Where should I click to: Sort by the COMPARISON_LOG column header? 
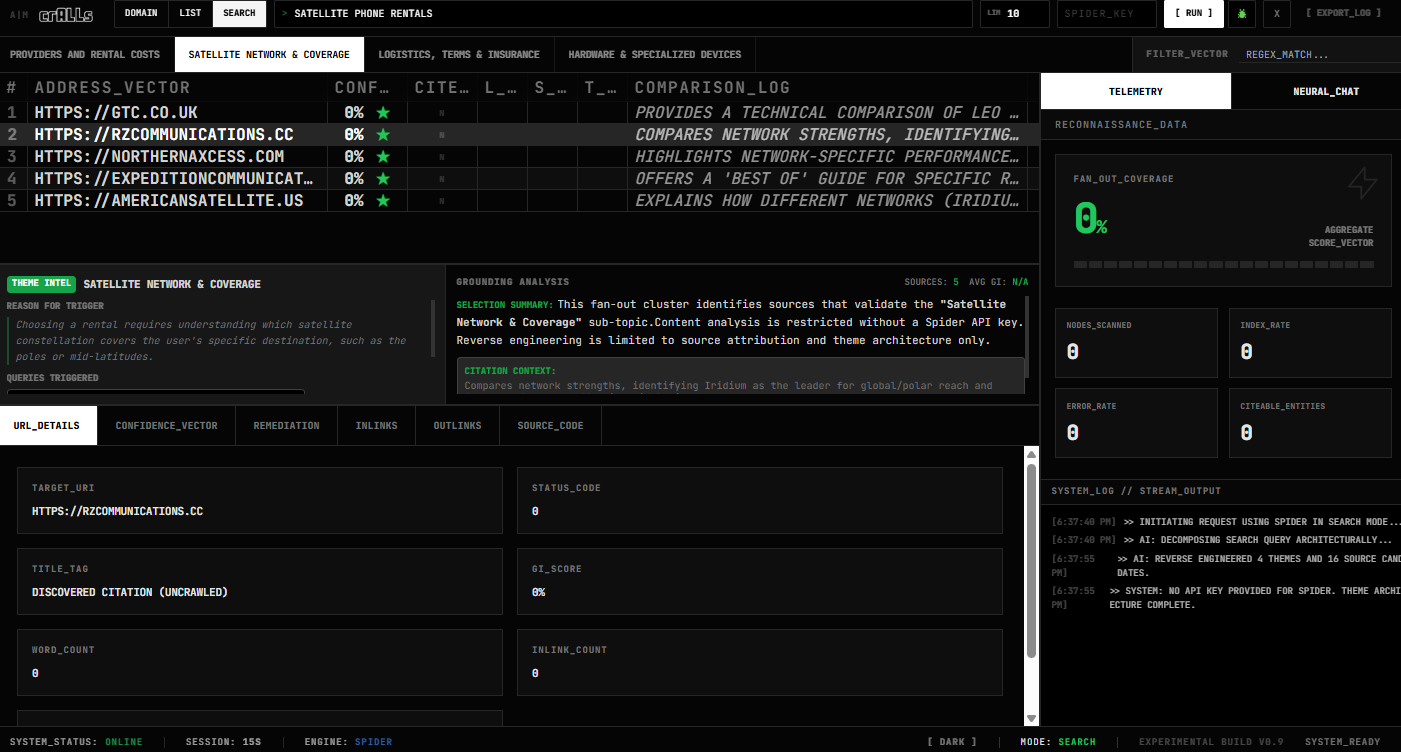click(x=712, y=88)
